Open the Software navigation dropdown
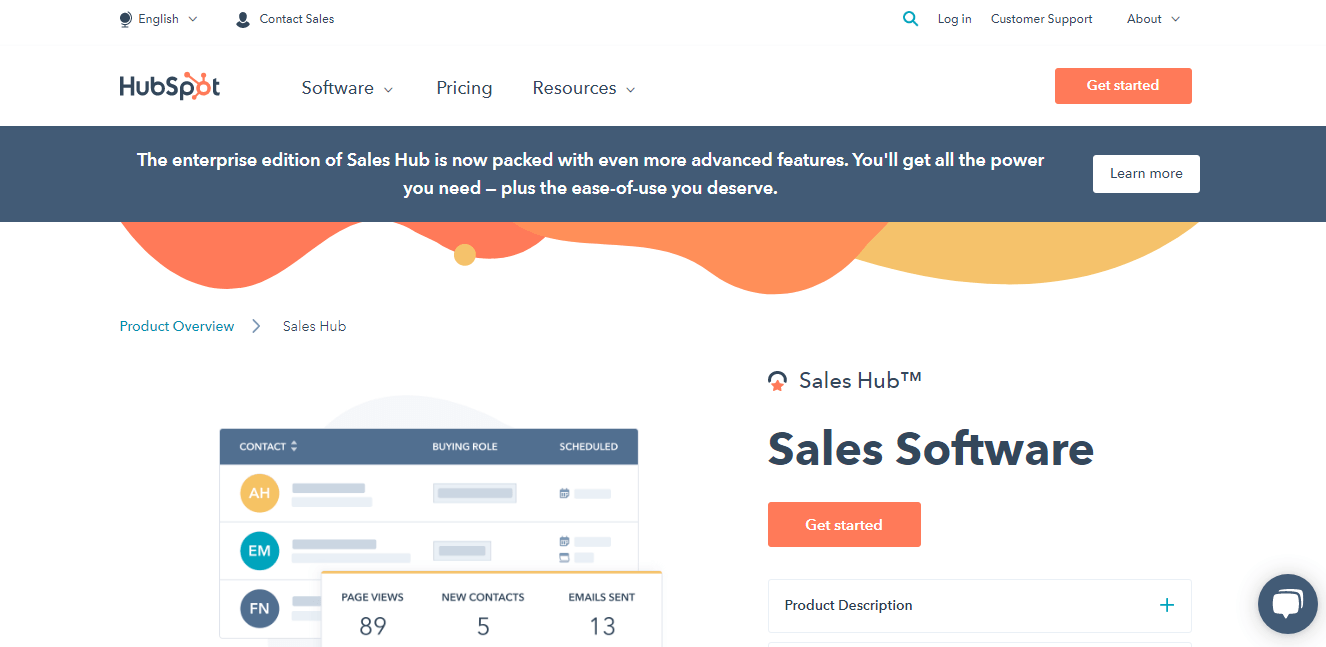 tap(347, 88)
